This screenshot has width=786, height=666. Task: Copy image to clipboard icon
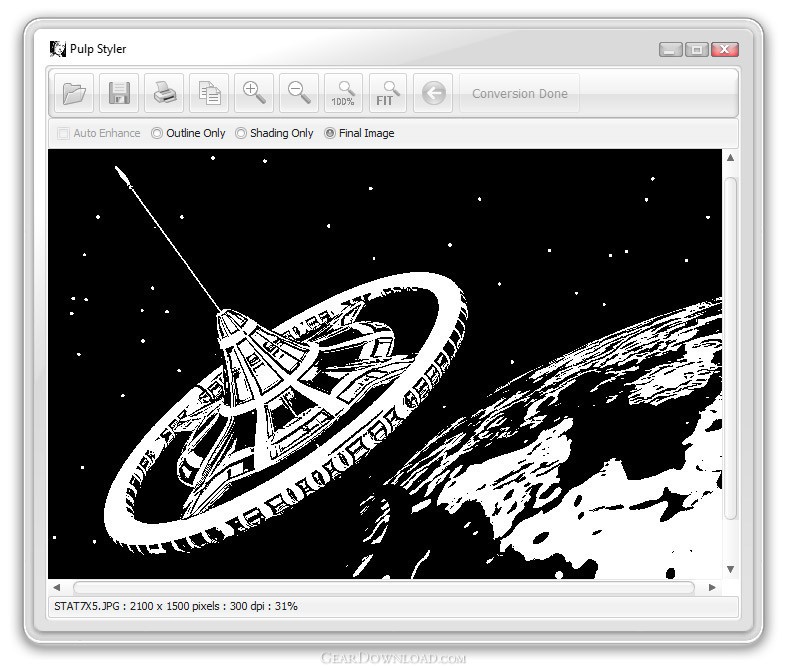coord(209,93)
